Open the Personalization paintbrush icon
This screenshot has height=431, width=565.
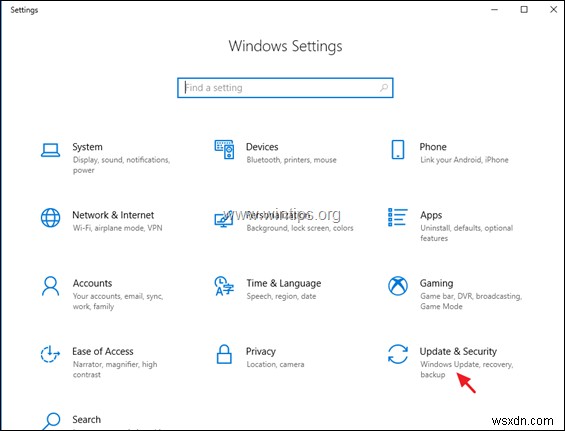pos(224,219)
